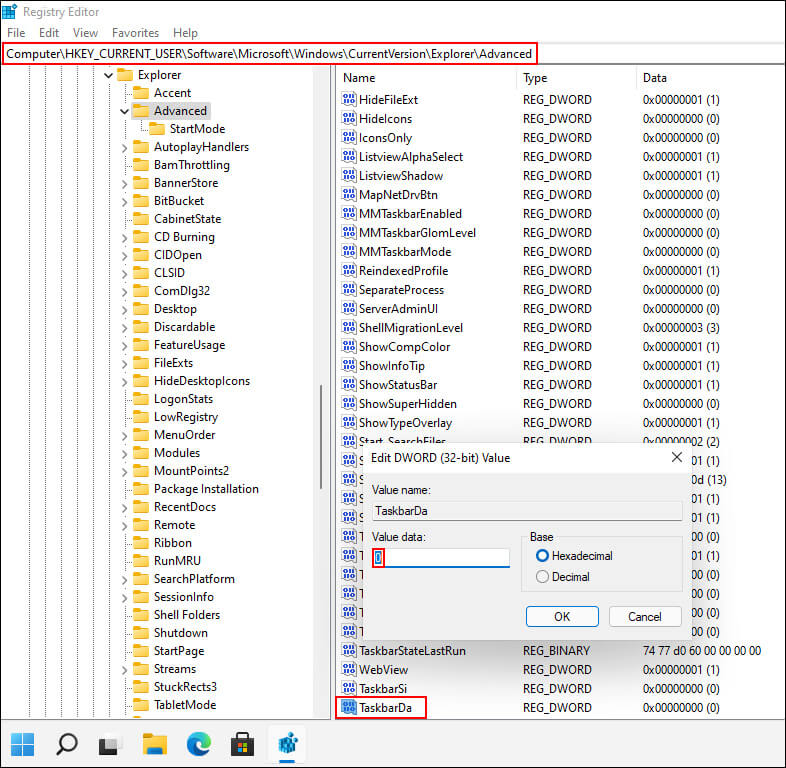The image size is (786, 768).
Task: Click the ShowSuperHidden value icon
Action: point(348,404)
